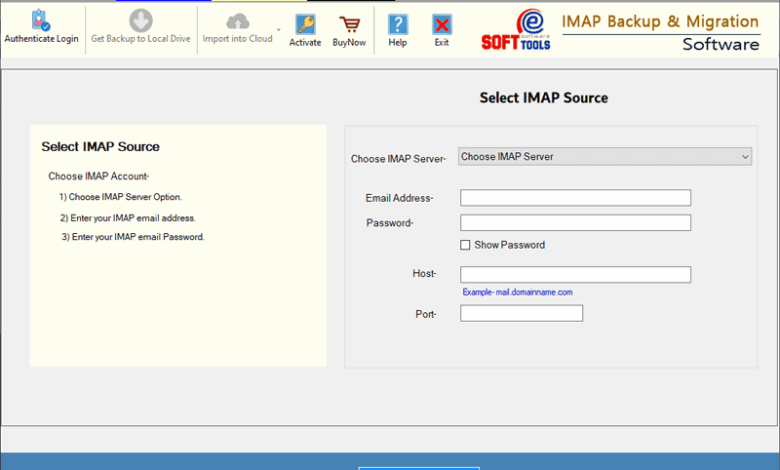Viewport: 780px width, 470px height.
Task: Click the red Exit icon
Action: (x=441, y=25)
